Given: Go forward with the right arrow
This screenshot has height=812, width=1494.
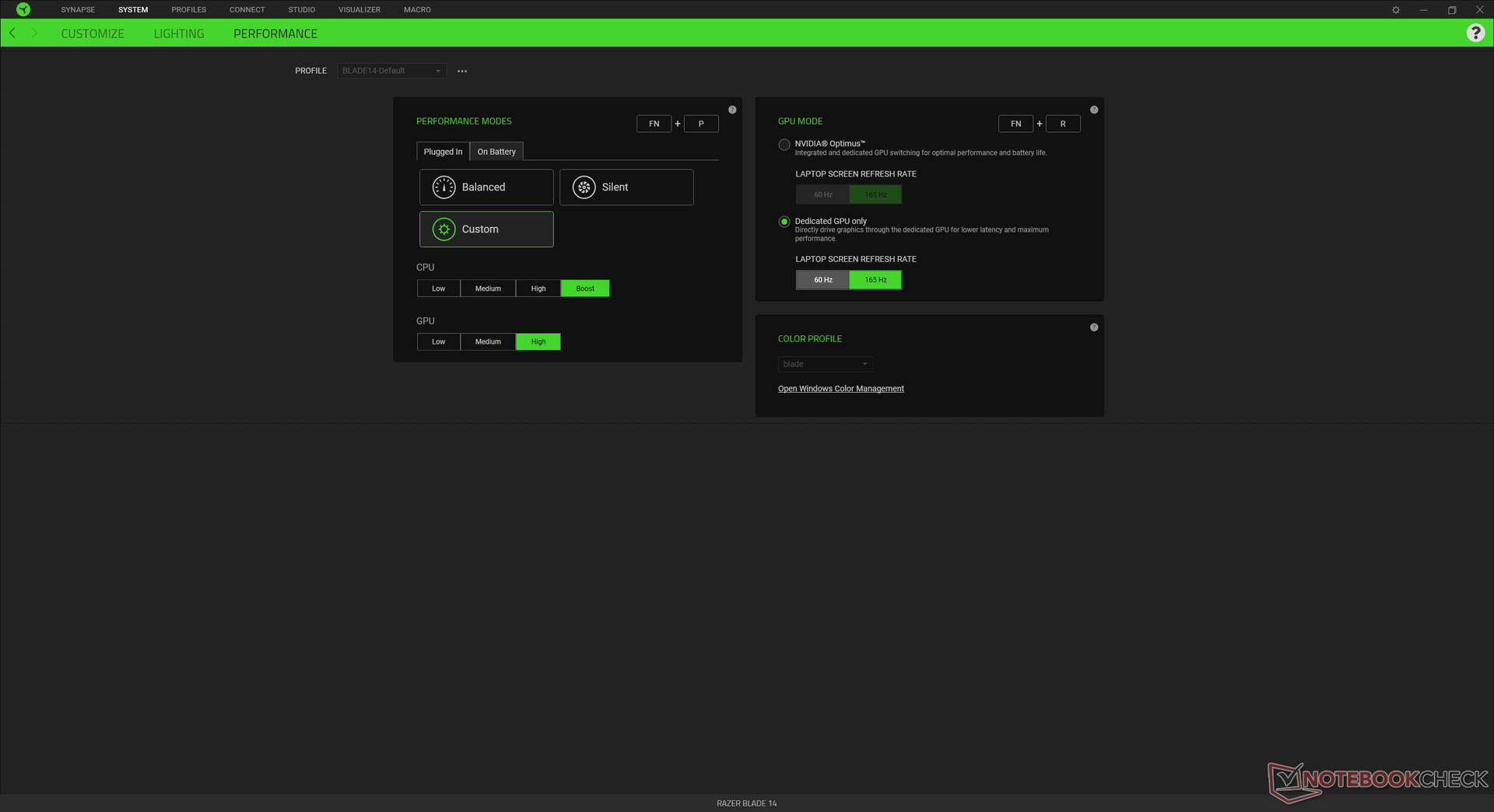Looking at the screenshot, I should [x=34, y=33].
